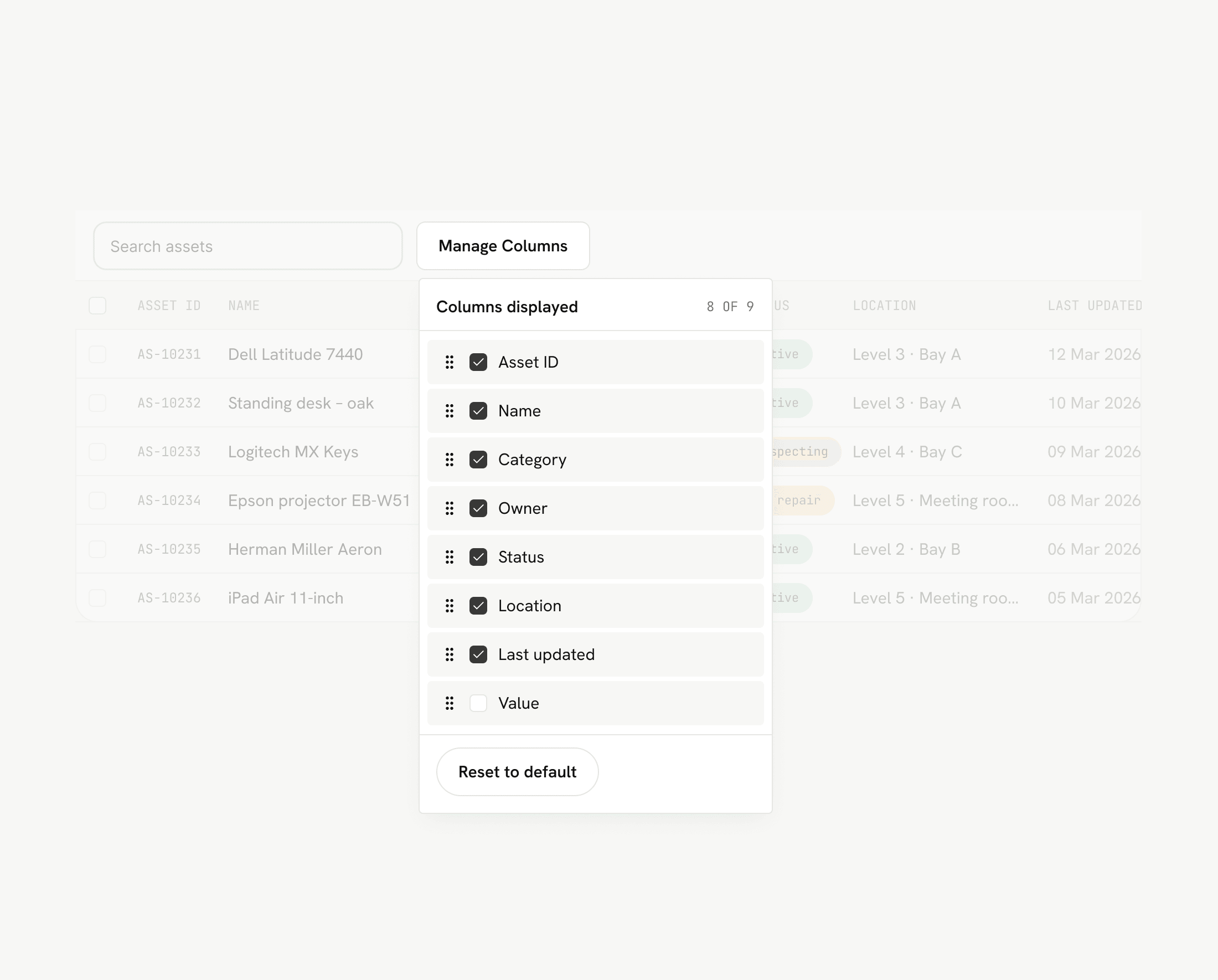
Task: Click the iPad Air 11-inch cell
Action: [x=286, y=598]
